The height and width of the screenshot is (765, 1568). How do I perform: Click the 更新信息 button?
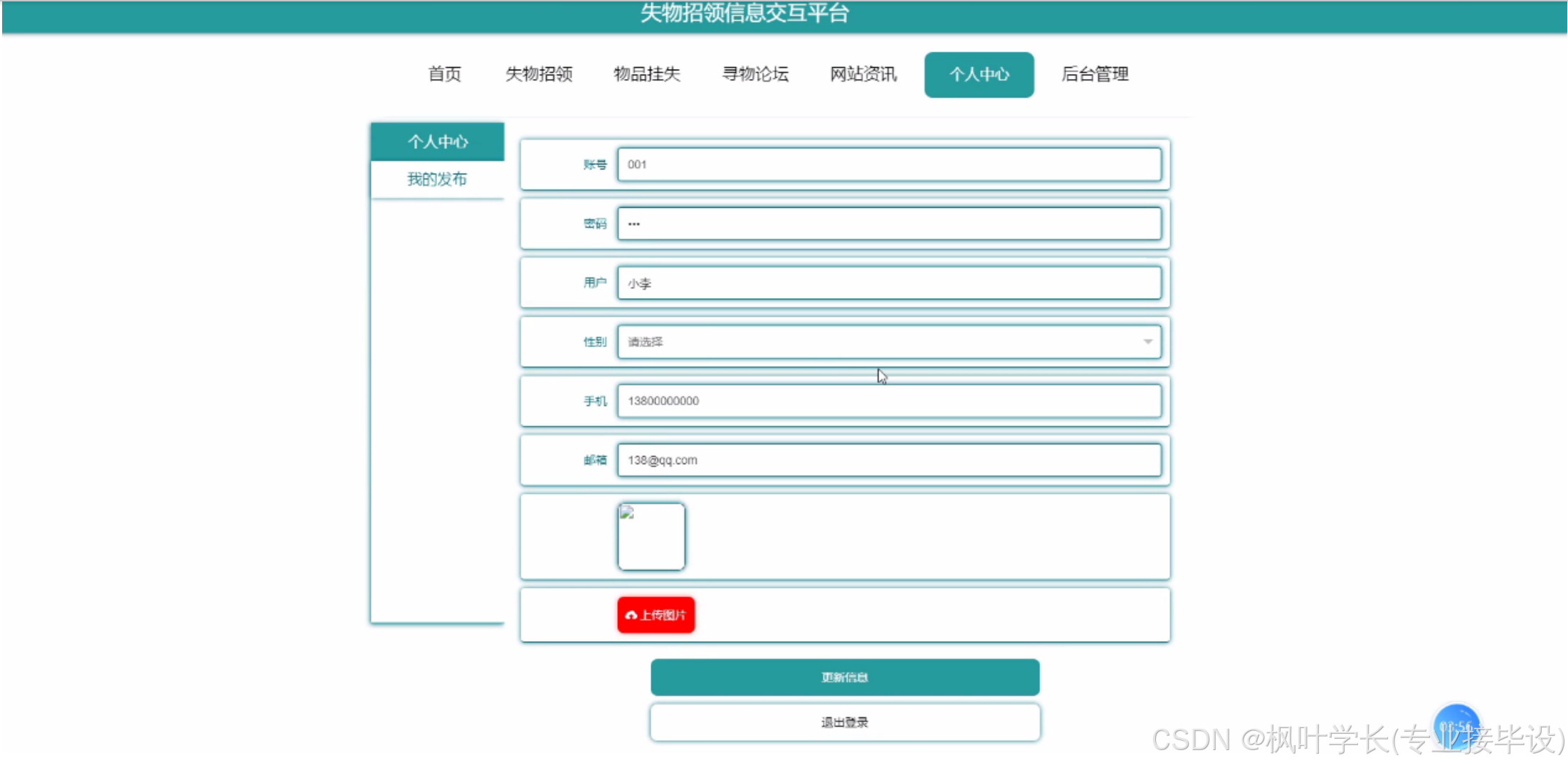(x=845, y=677)
